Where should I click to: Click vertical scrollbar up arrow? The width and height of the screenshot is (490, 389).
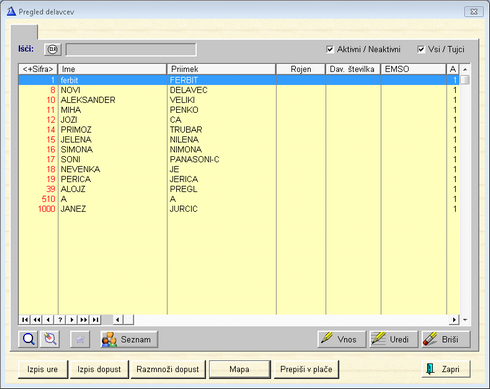tap(465, 69)
